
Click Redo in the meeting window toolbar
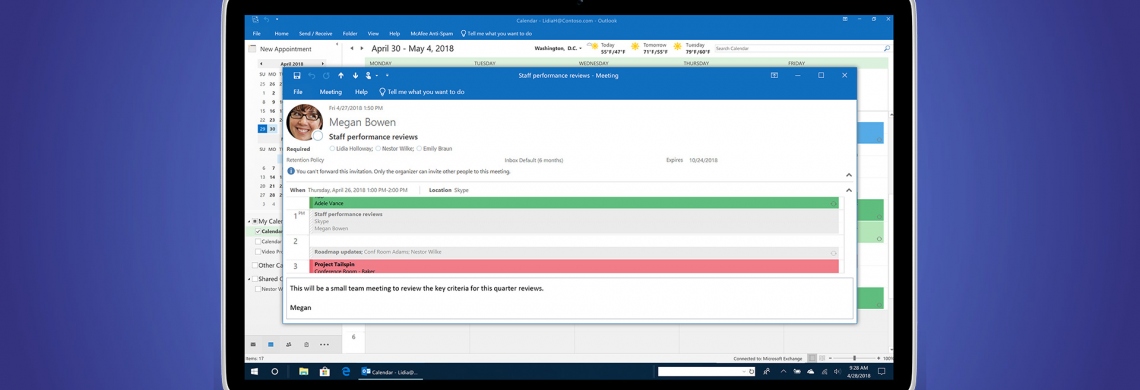[x=326, y=76]
